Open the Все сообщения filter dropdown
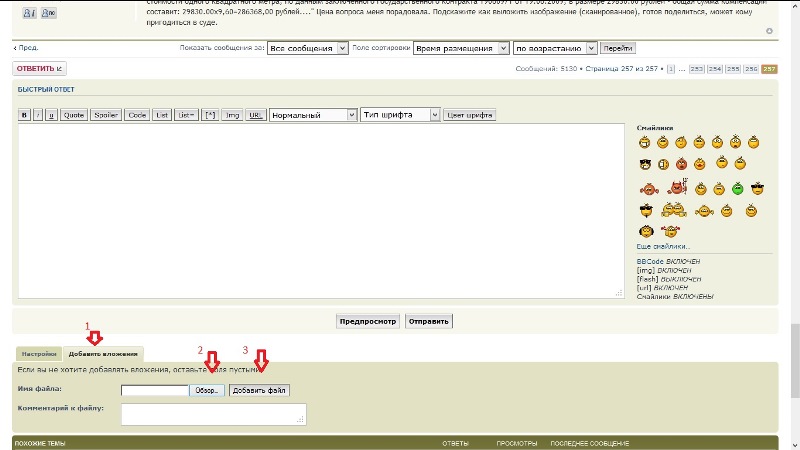800x450 pixels. coord(308,48)
